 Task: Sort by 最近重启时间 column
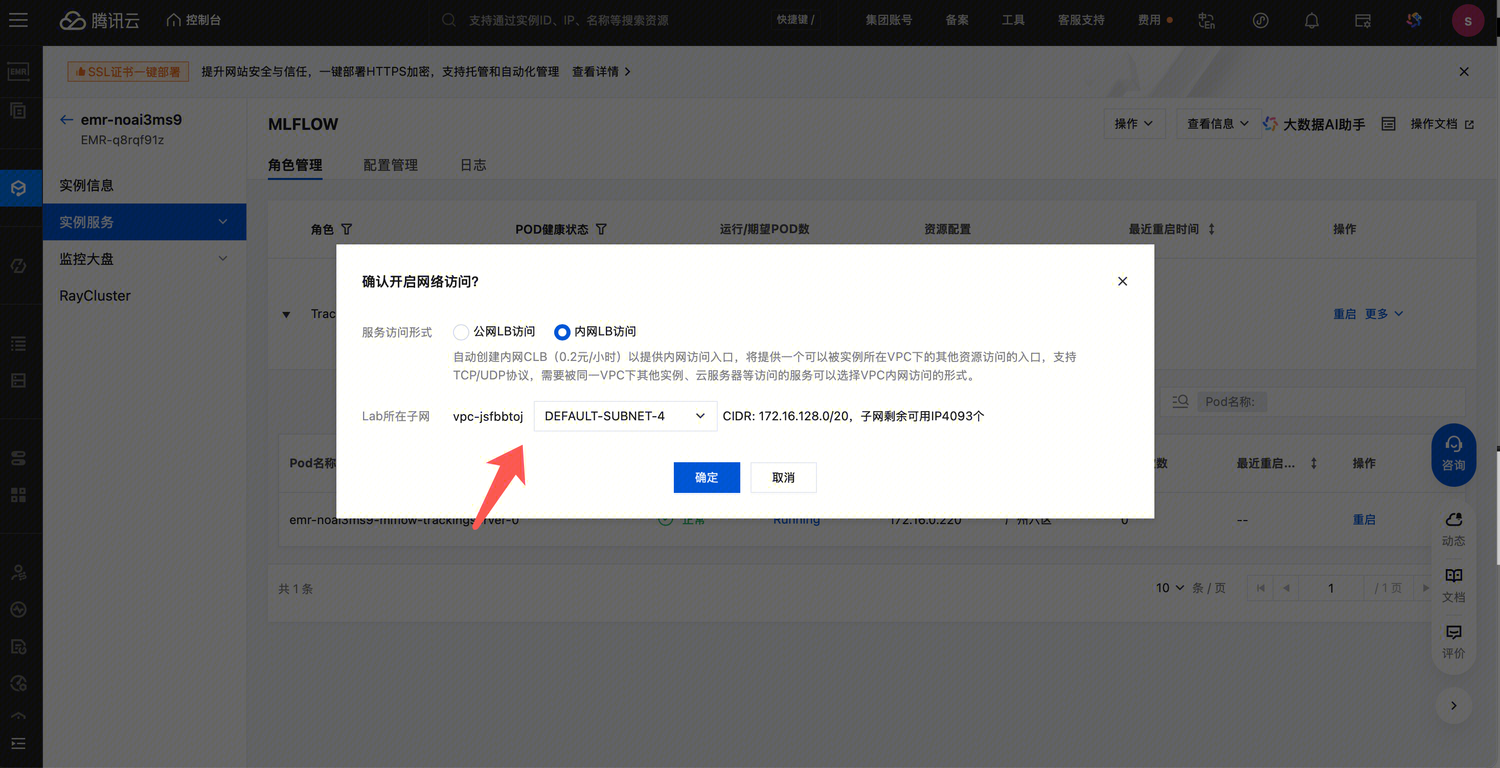[1211, 229]
